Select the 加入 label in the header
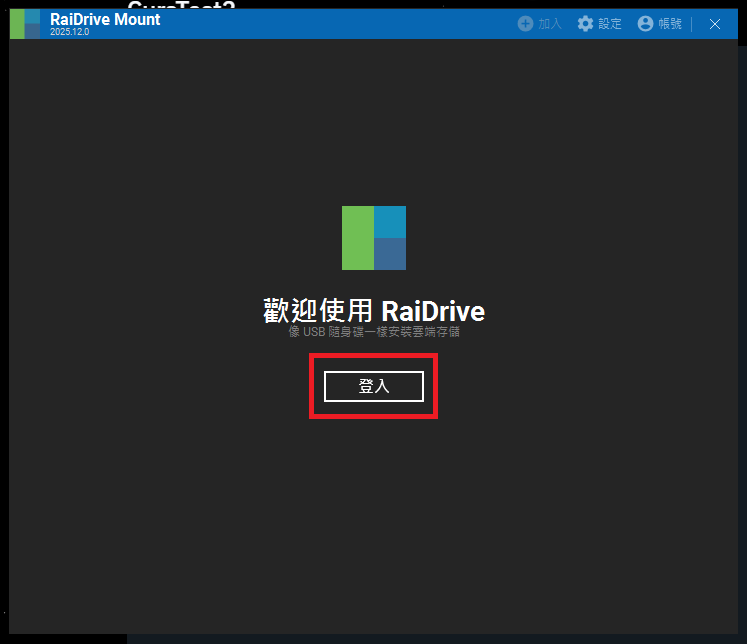The image size is (747, 644). [550, 24]
